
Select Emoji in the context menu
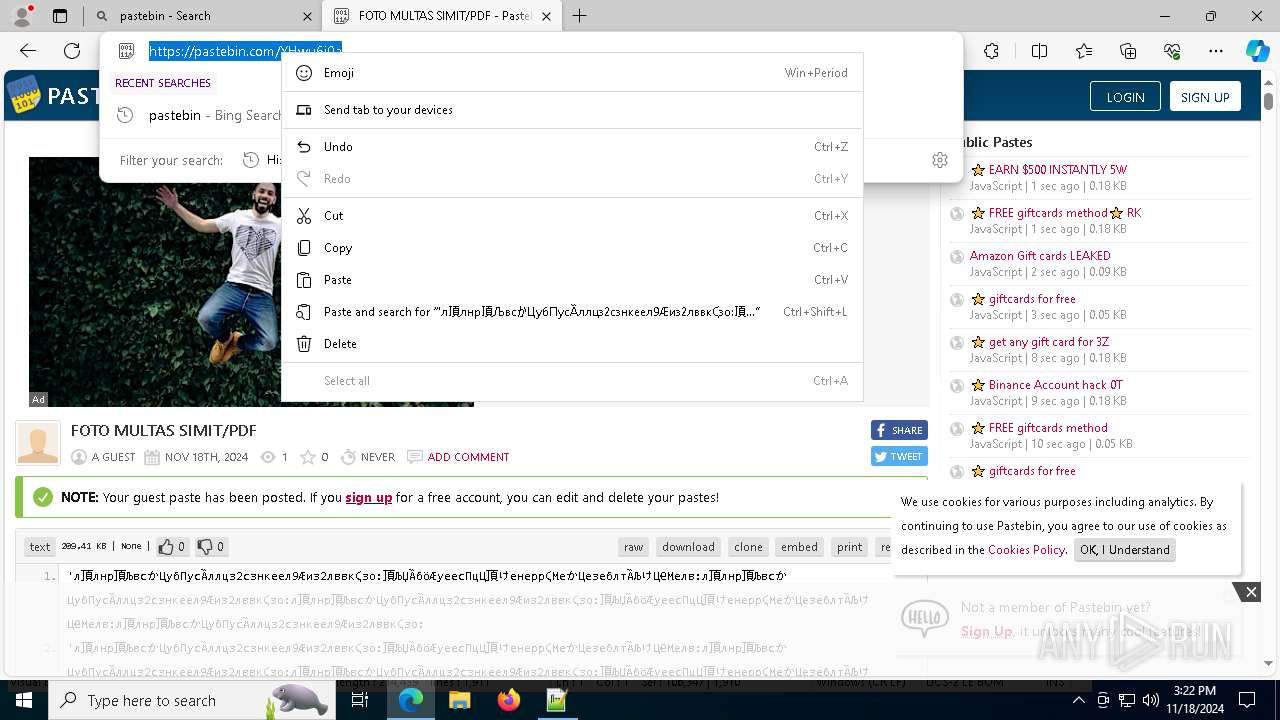pyautogui.click(x=572, y=73)
